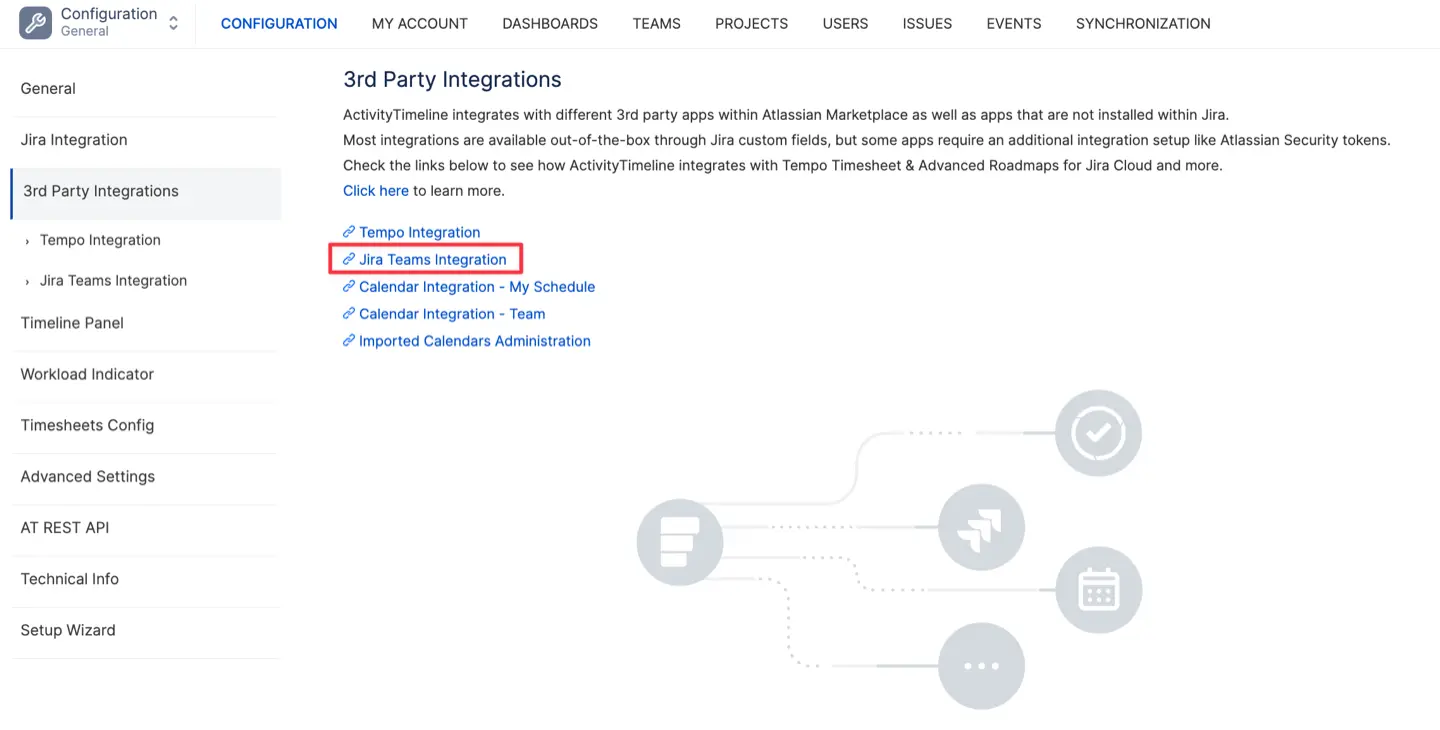Click the checkmark circle illustration icon
Image resolution: width=1440 pixels, height=730 pixels.
tap(1098, 433)
